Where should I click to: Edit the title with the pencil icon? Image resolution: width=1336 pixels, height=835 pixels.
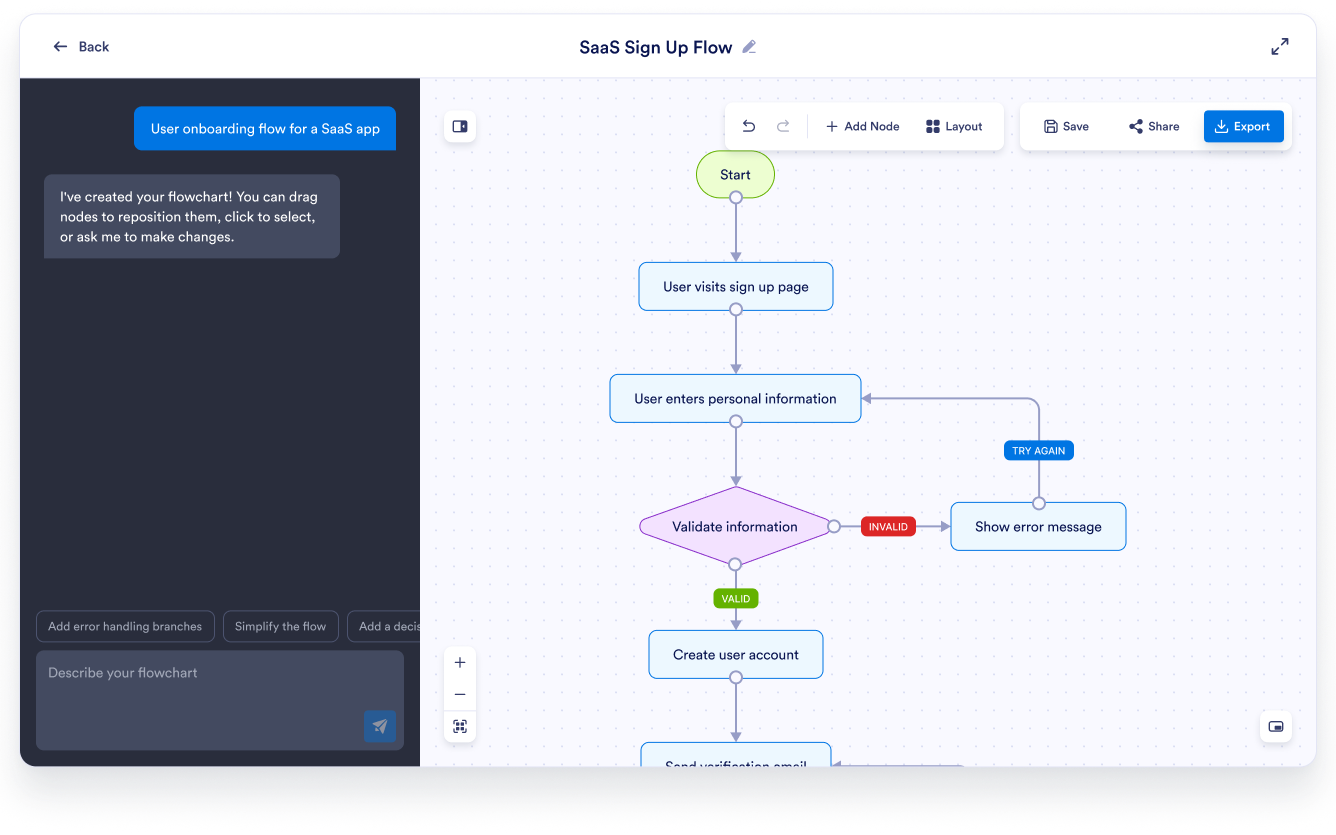749,47
